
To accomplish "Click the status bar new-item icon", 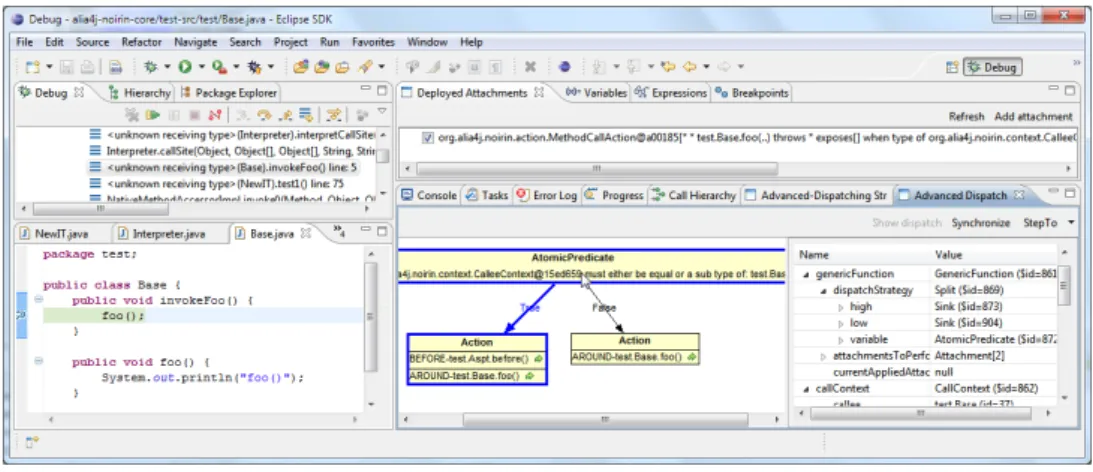I will click(x=32, y=441).
